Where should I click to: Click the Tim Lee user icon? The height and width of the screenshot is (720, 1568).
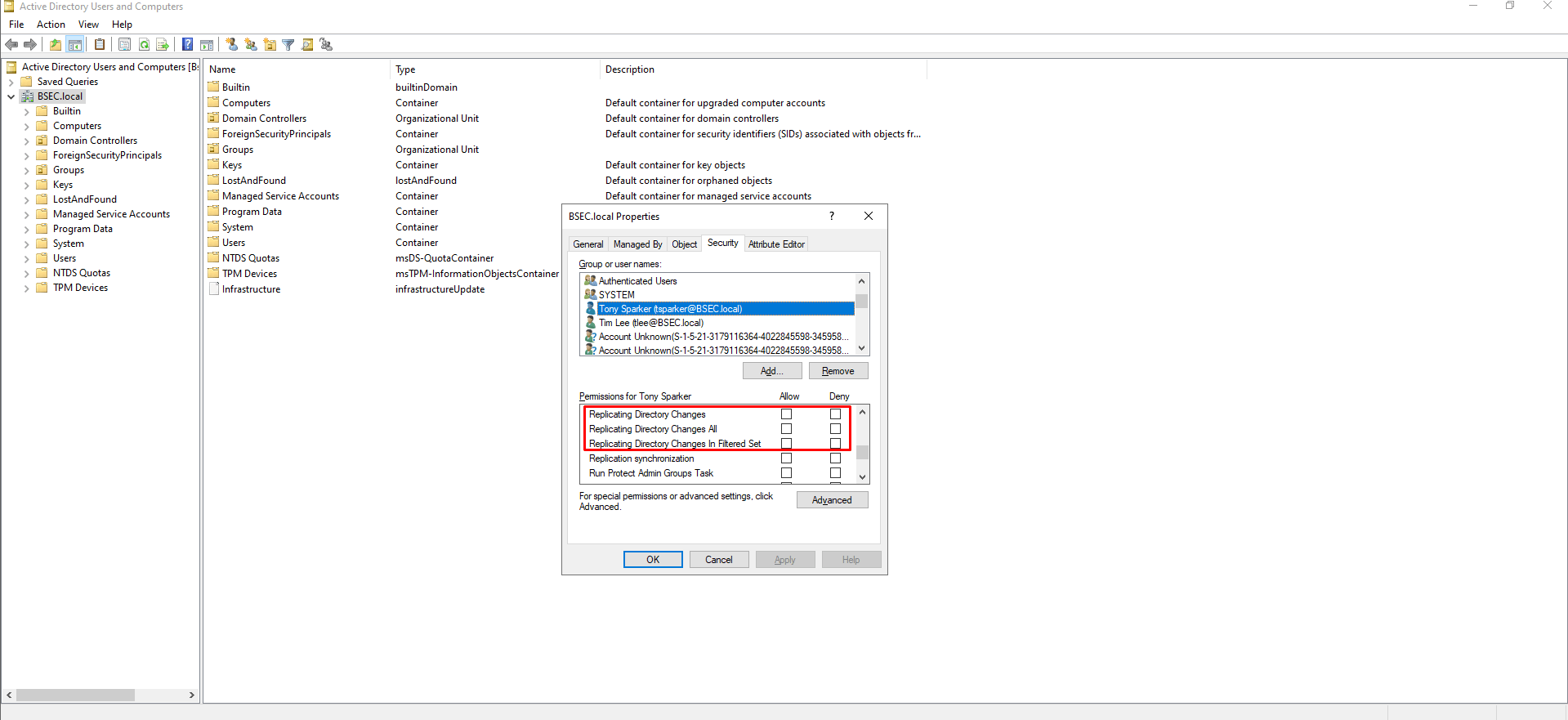(591, 323)
